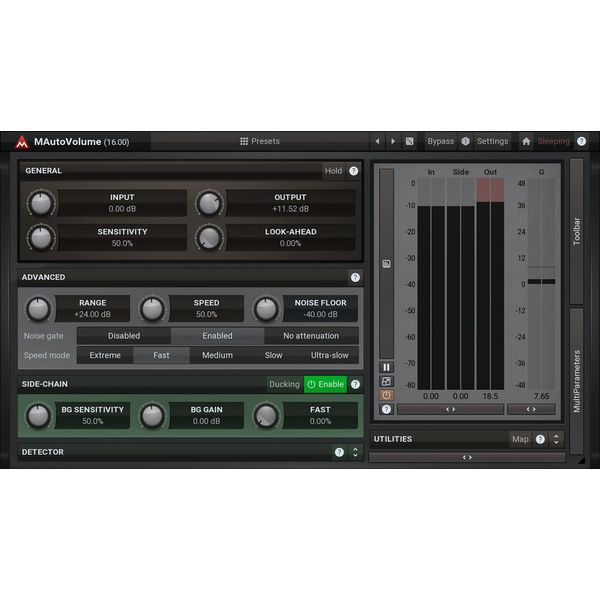Viewport: 600px width, 600px height.
Task: Click the MeldaProduction logo icon
Action: tap(22, 142)
